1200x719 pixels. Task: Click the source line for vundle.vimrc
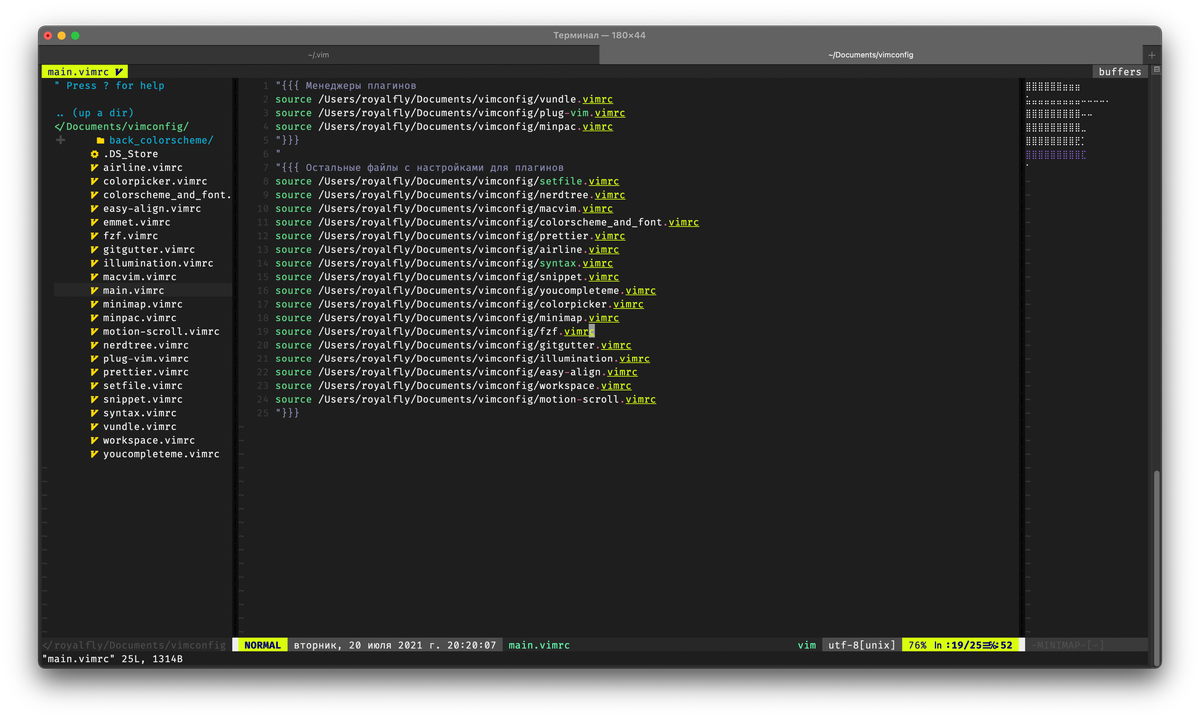444,100
